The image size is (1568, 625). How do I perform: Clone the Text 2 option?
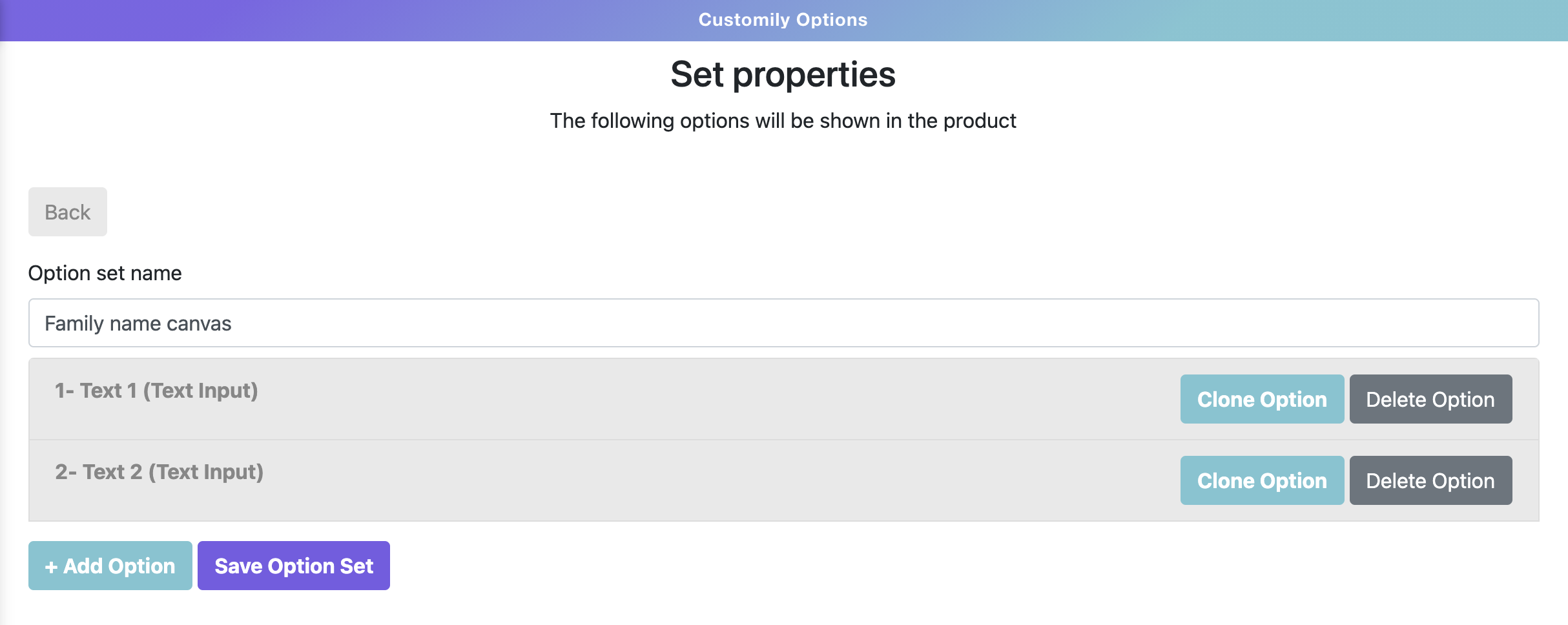tap(1261, 480)
